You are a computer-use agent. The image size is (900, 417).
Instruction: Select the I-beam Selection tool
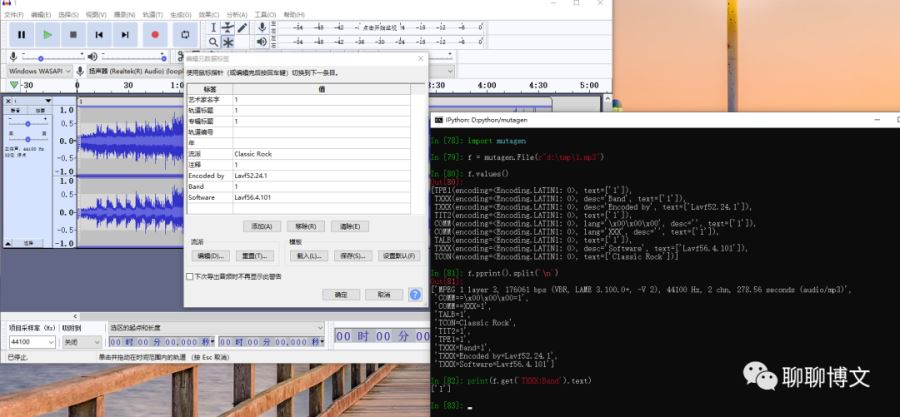coord(213,28)
